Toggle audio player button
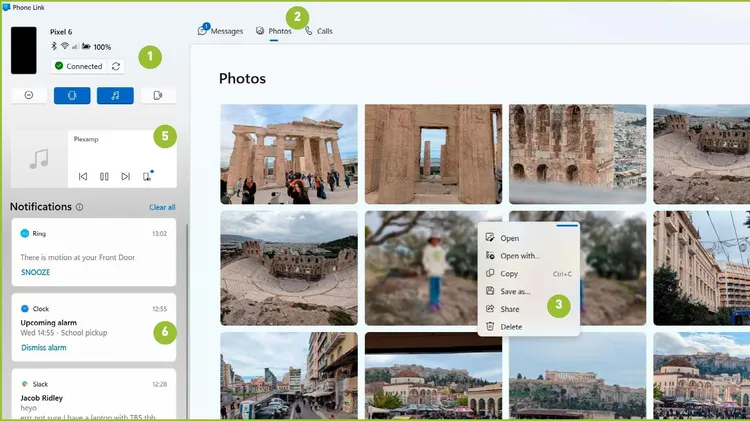Screen dimensions: 750x421 (115, 96)
